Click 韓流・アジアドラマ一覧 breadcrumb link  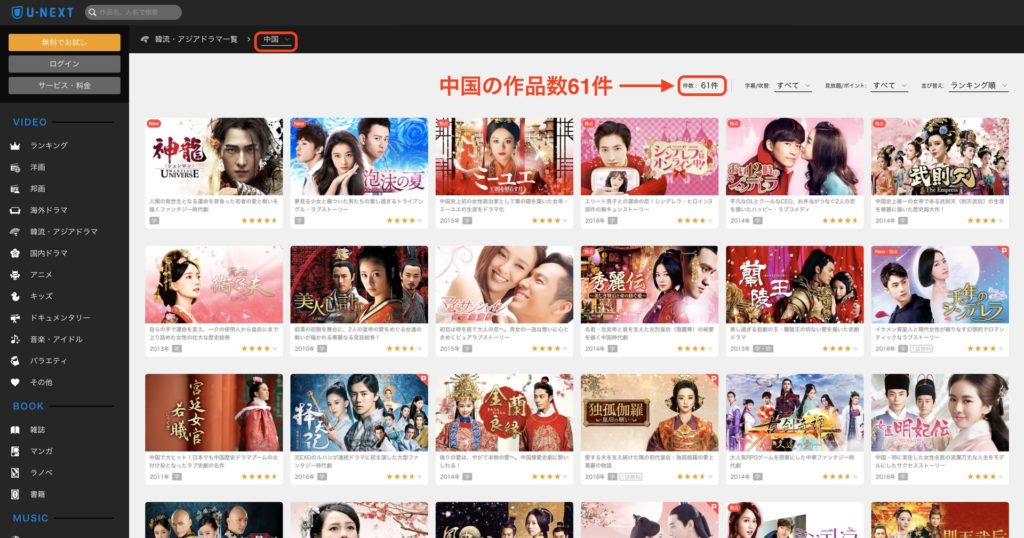[196, 40]
